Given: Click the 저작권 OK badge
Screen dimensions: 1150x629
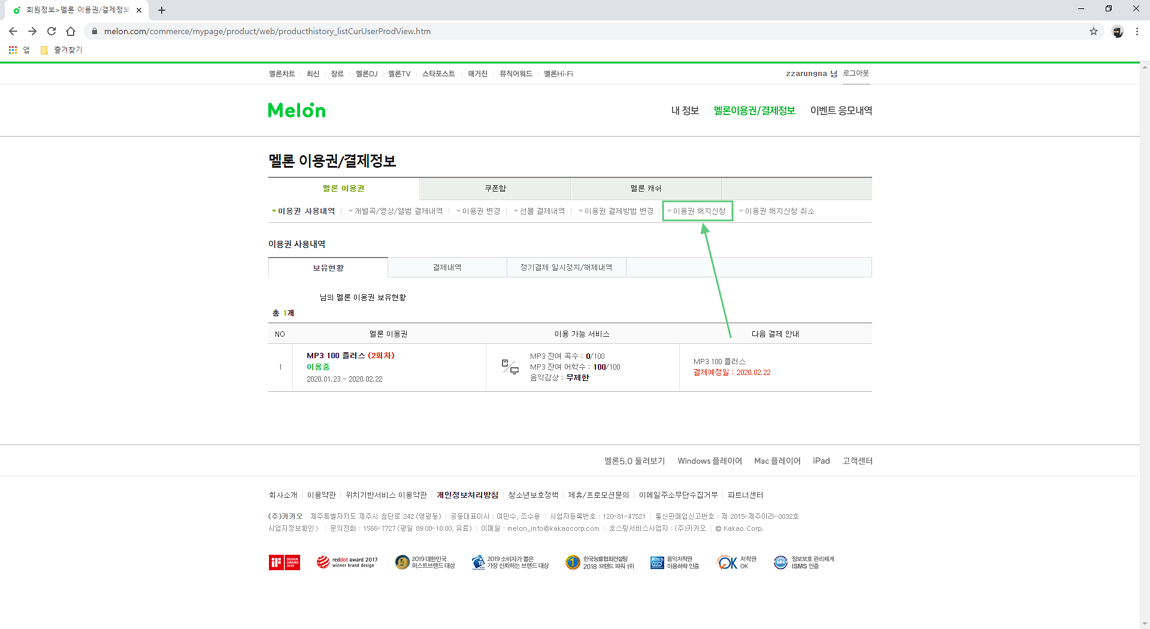Looking at the screenshot, I should tap(736, 562).
